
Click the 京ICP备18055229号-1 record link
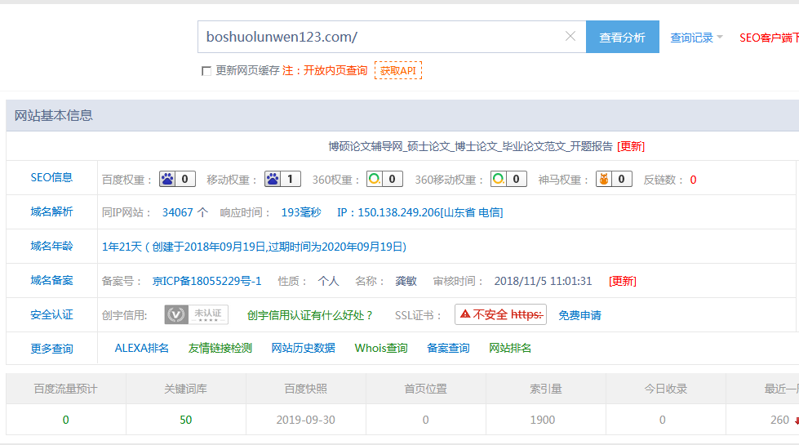(207, 281)
